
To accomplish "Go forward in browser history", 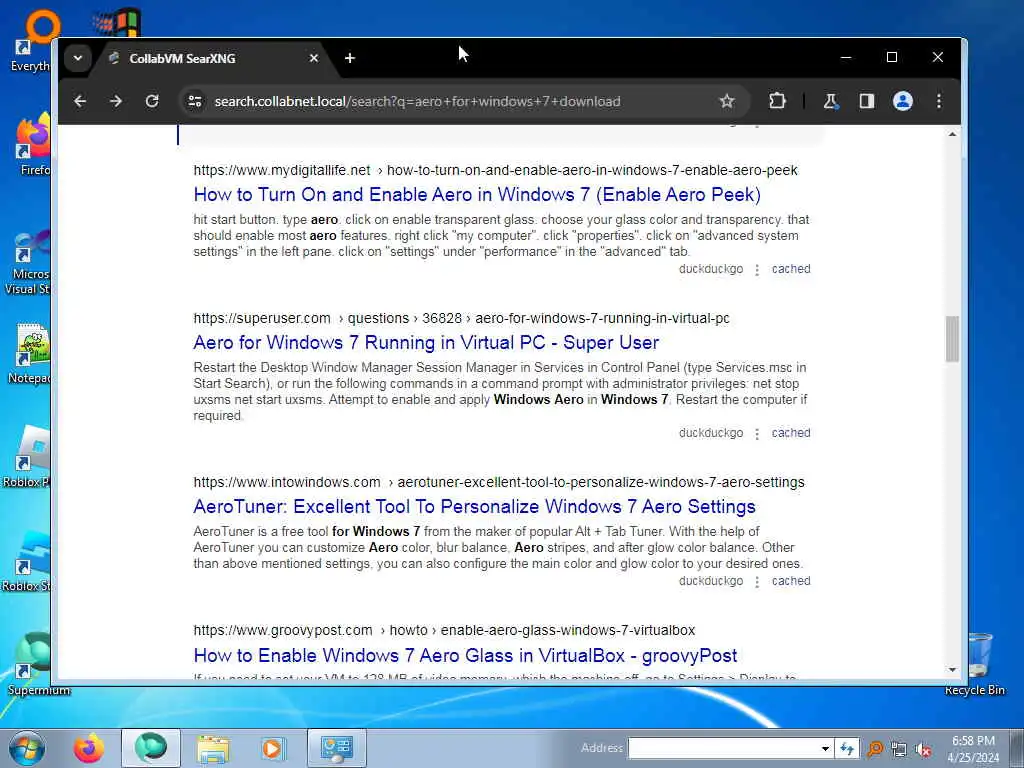I will coord(116,101).
